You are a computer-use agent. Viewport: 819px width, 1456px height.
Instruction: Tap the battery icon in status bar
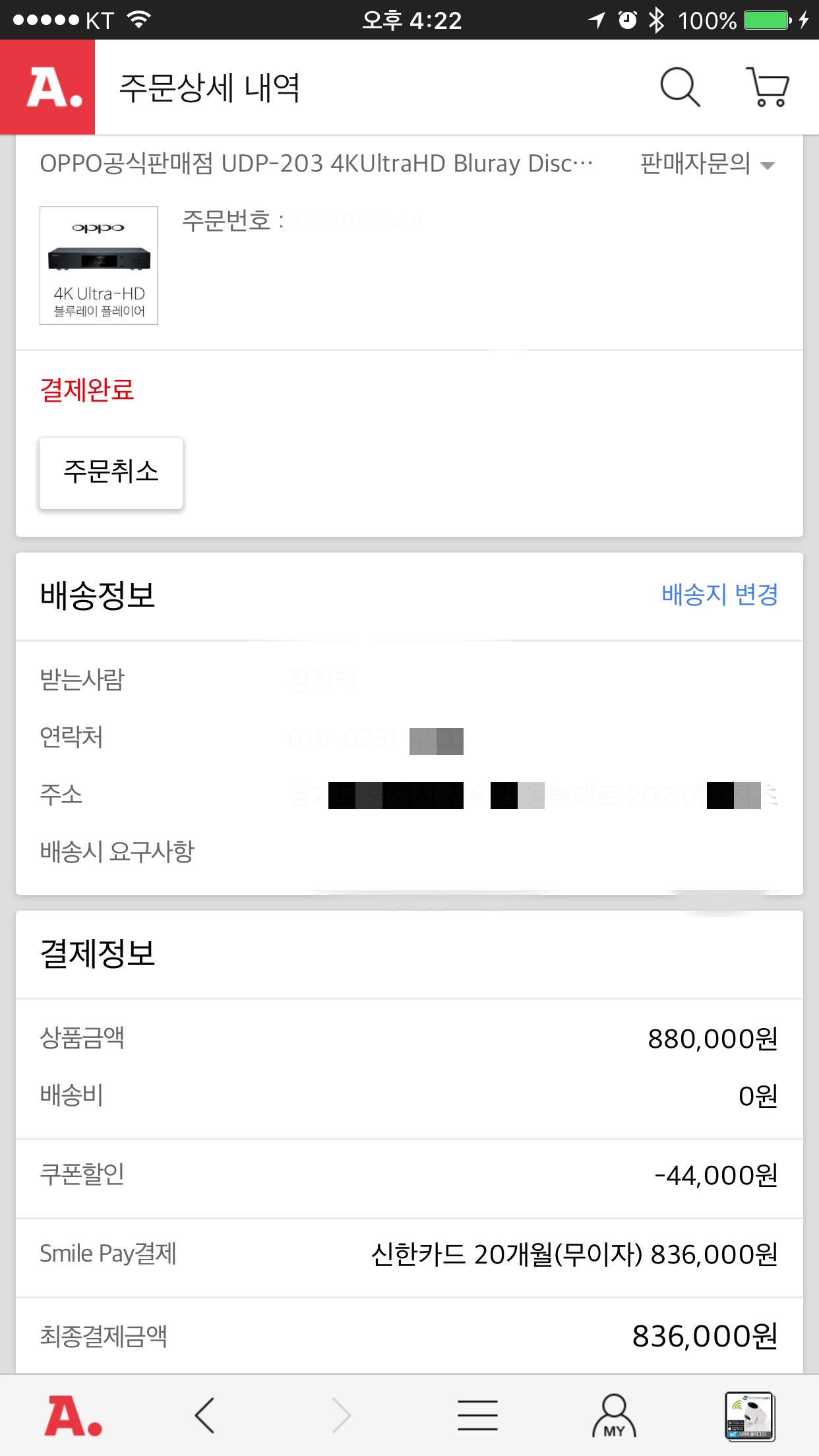point(767,20)
